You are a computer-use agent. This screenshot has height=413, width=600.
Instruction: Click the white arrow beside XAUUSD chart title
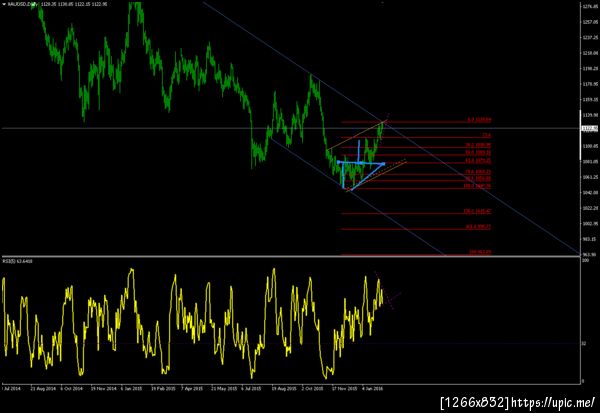pyautogui.click(x=4, y=4)
